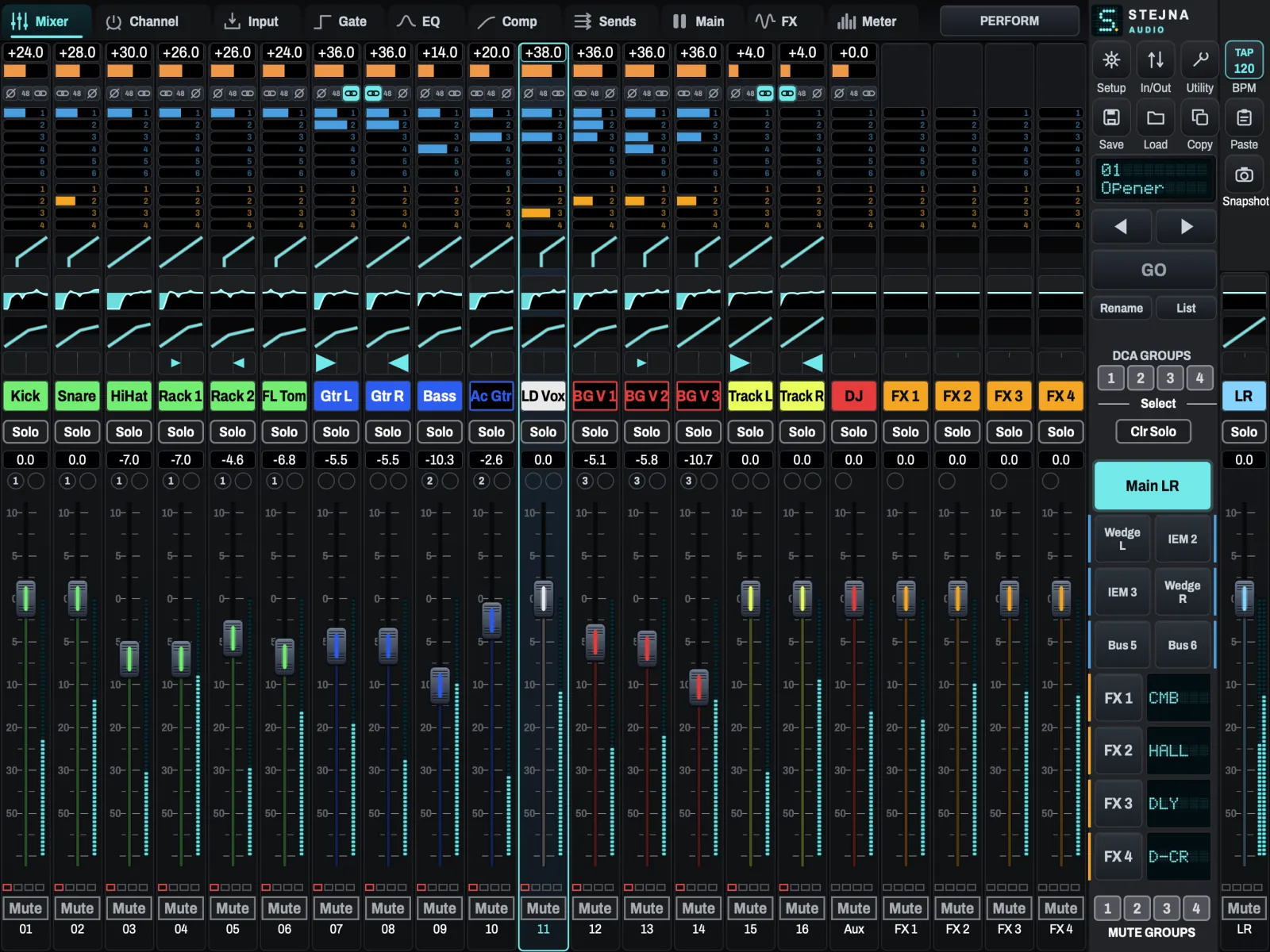Open the CMB effect type for FX 1
Viewport: 1270px width, 952px height.
pos(1179,698)
